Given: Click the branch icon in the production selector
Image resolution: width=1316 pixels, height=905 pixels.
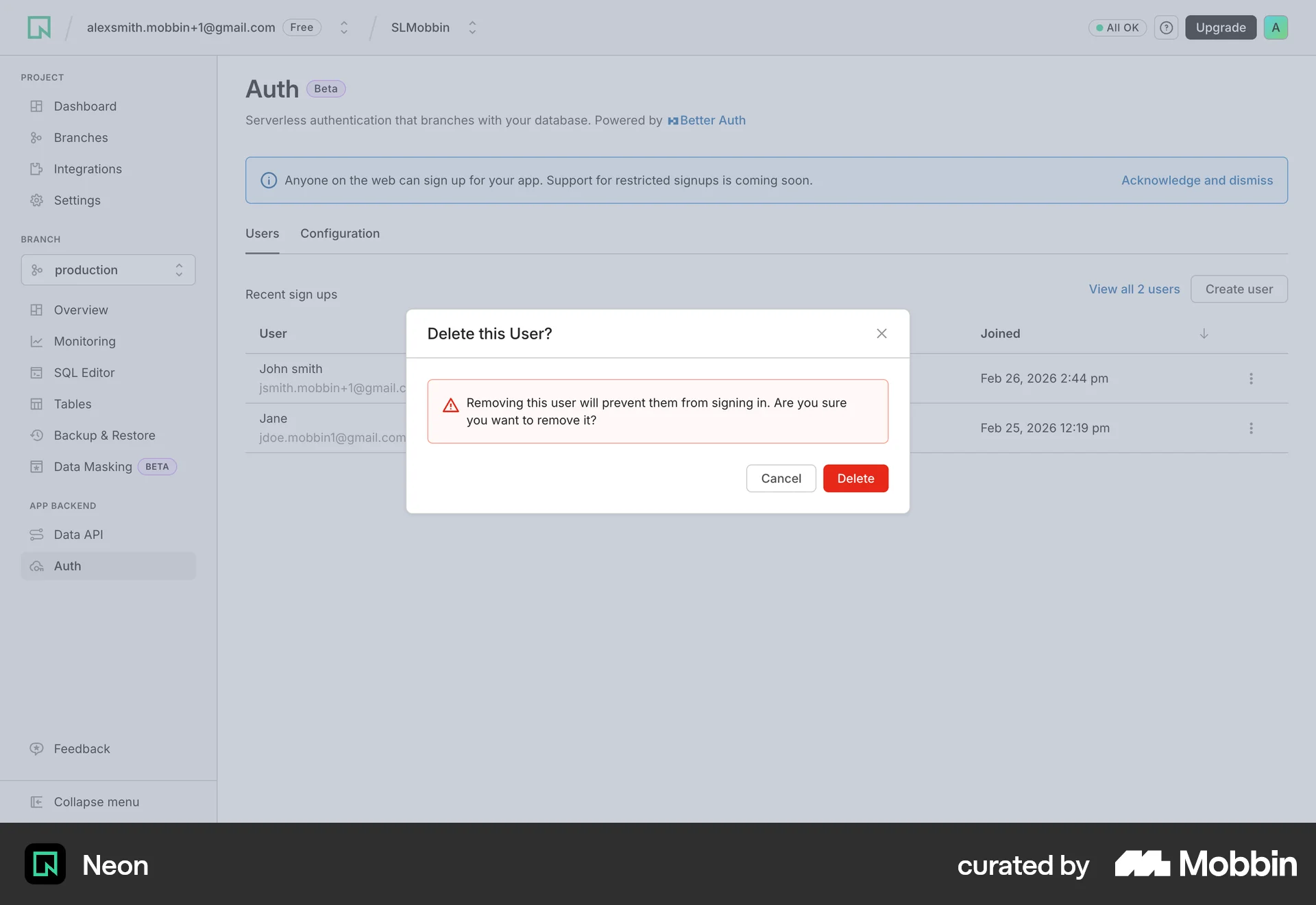Looking at the screenshot, I should [37, 270].
